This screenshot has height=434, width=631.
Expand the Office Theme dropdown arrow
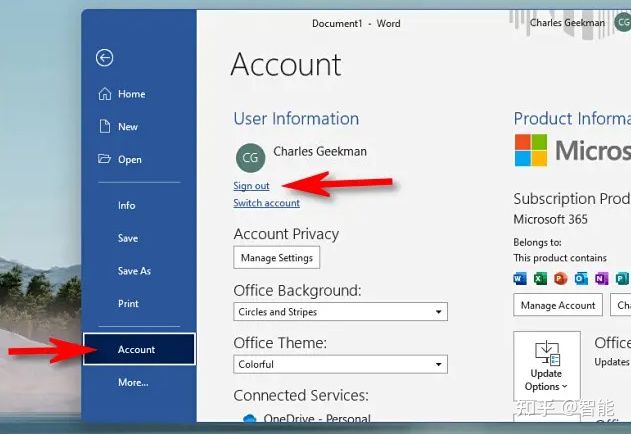coord(438,364)
